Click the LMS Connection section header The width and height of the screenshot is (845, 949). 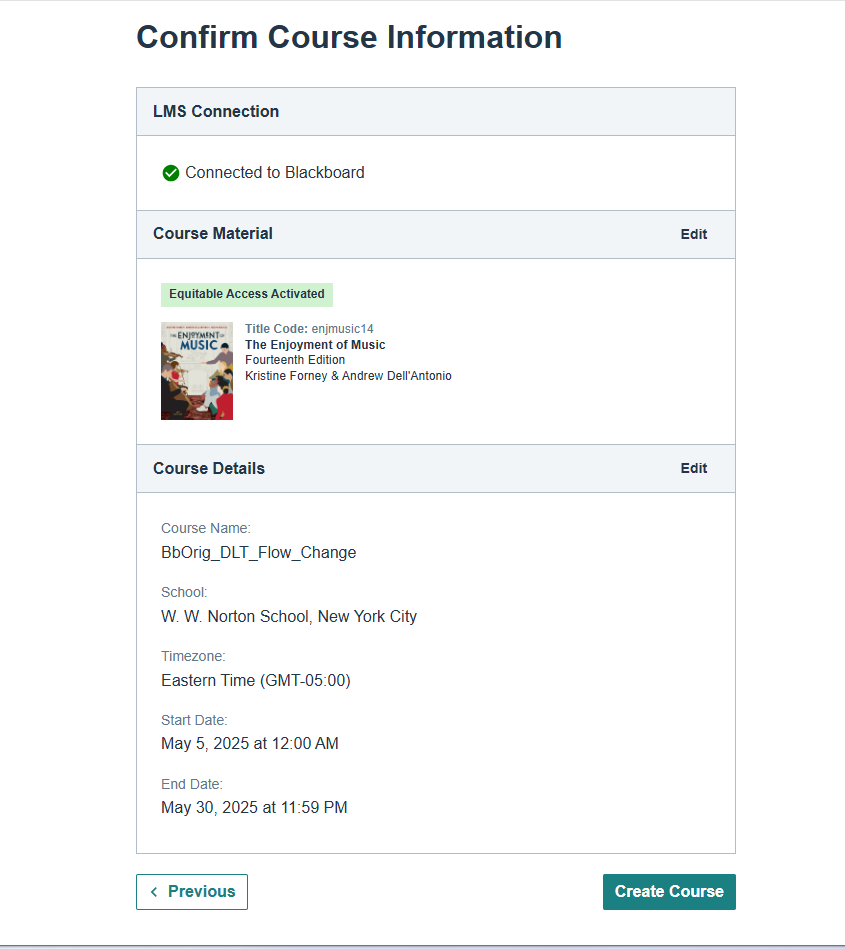pyautogui.click(x=216, y=111)
